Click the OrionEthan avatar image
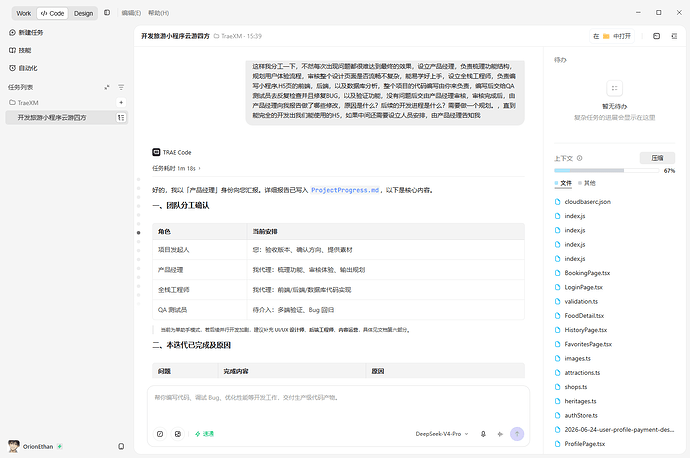 (14, 446)
